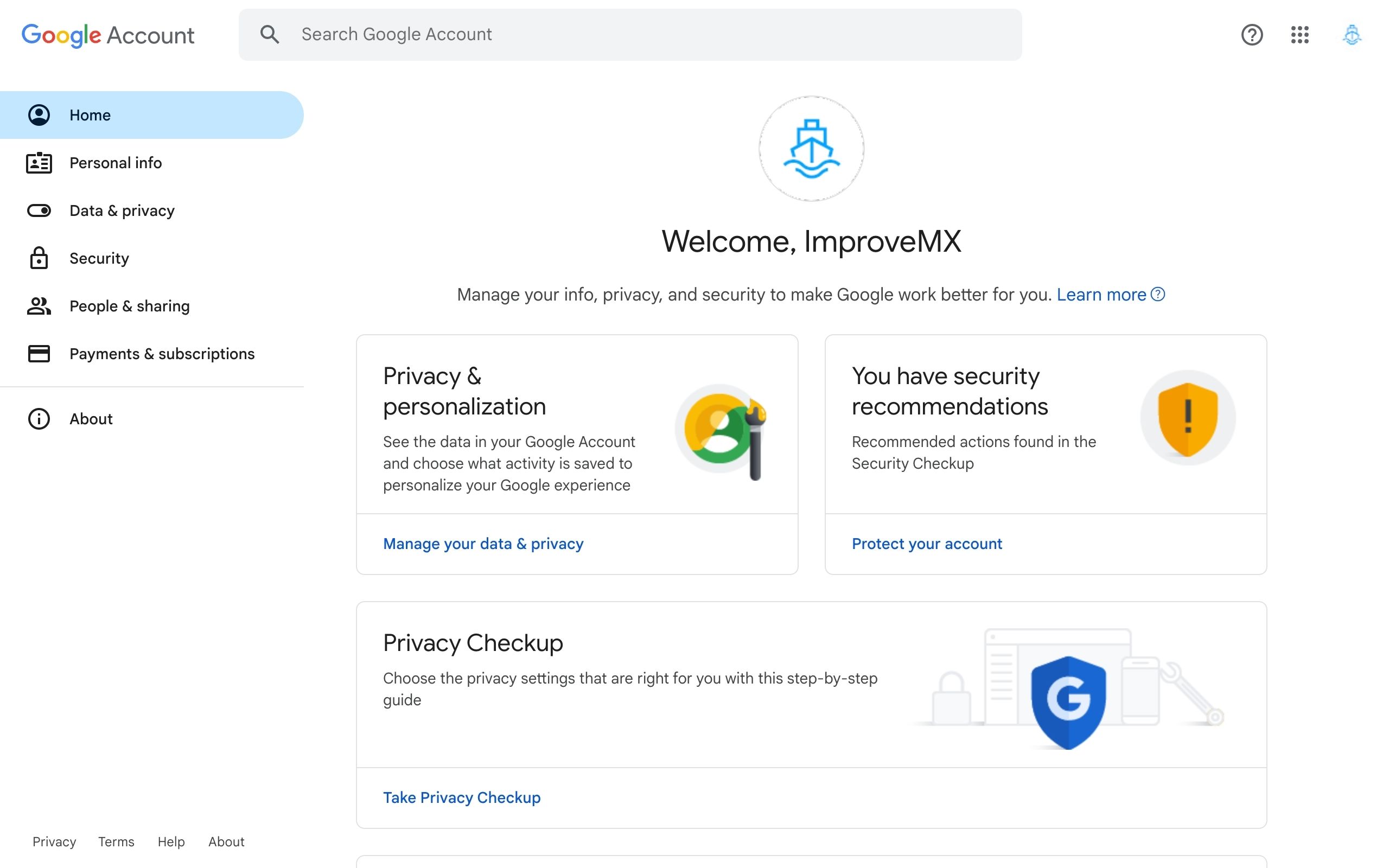Click the Protect your account link

(x=926, y=544)
